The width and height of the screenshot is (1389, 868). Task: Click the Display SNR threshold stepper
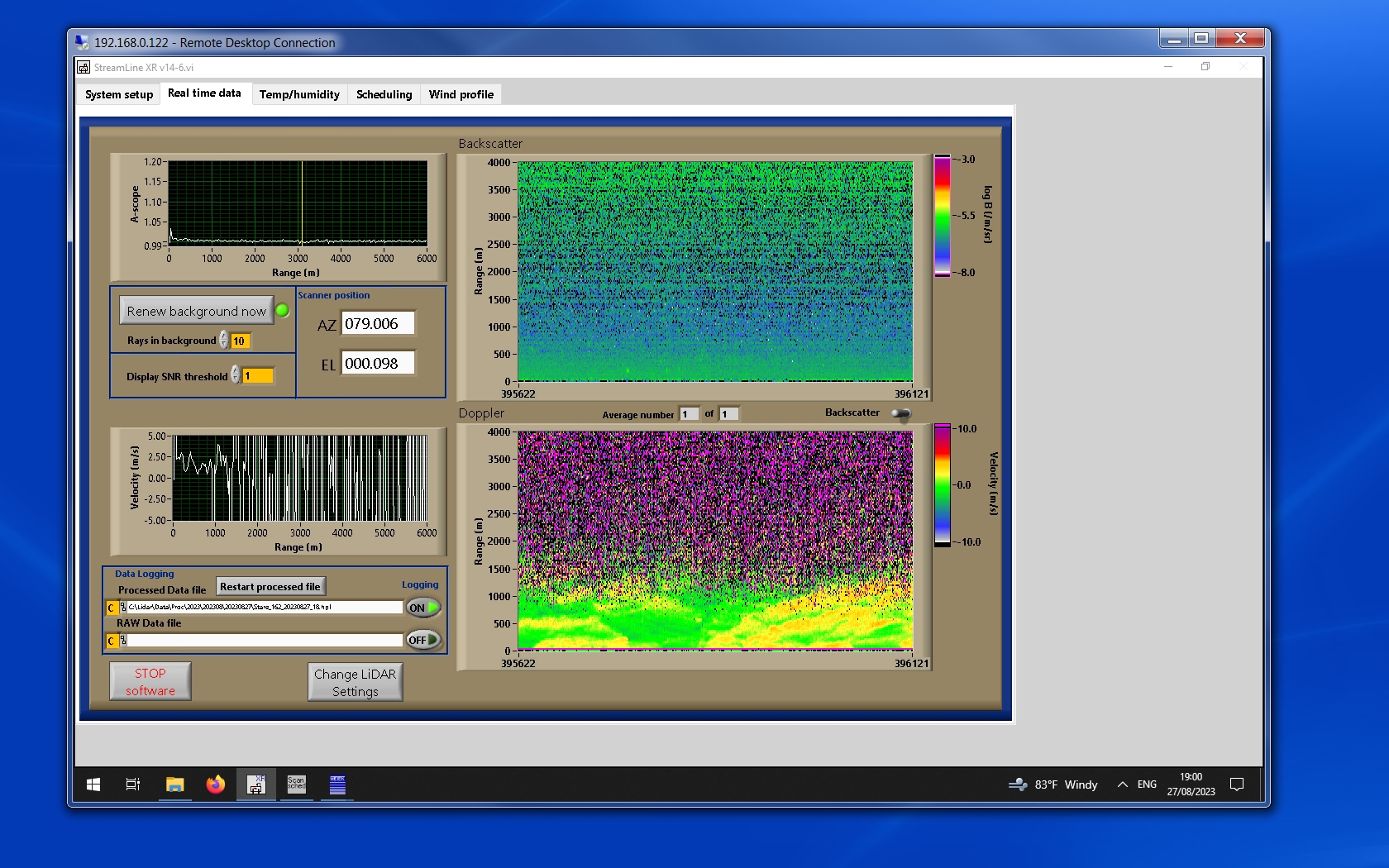click(x=236, y=375)
